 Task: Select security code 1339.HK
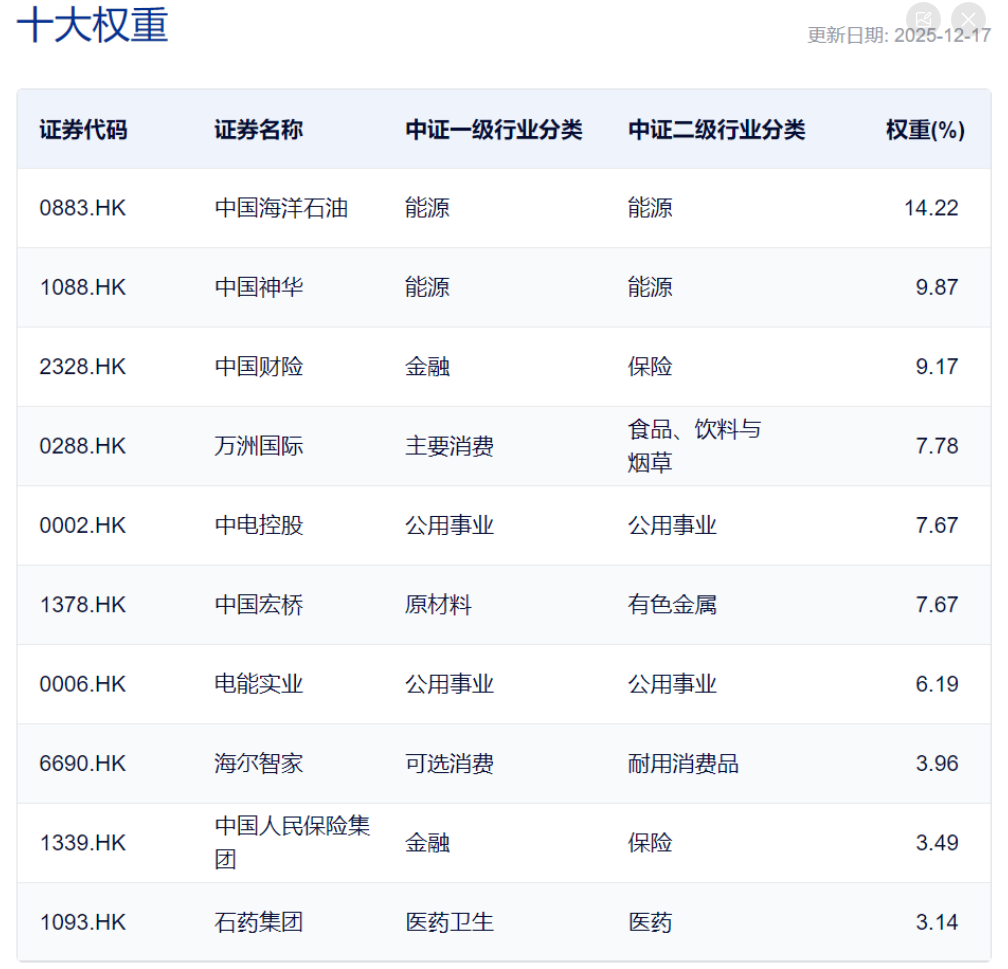click(82, 843)
